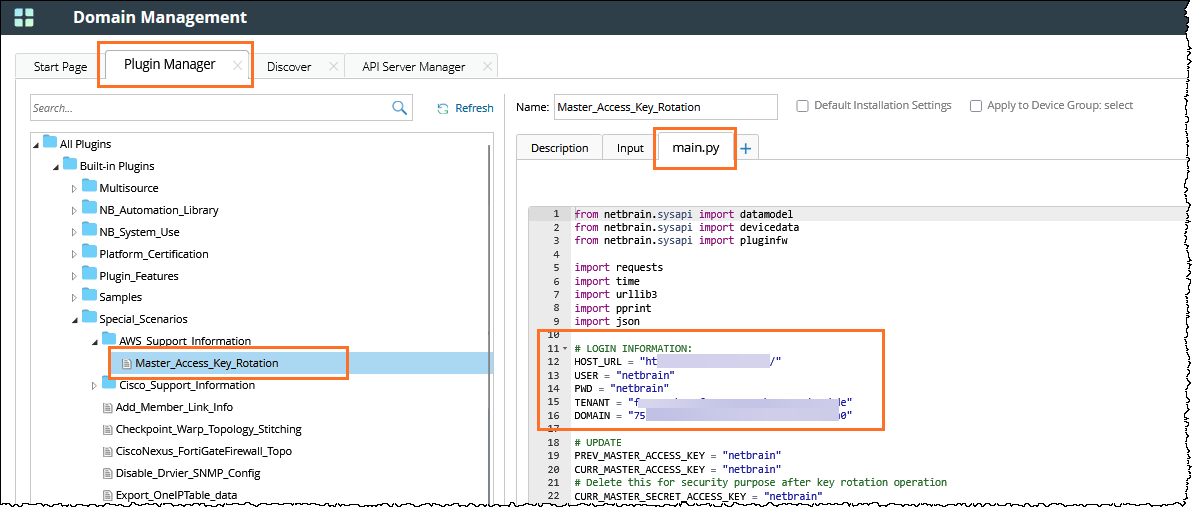Open the Description tab
Viewport: 1192px width, 508px height.
[x=559, y=148]
